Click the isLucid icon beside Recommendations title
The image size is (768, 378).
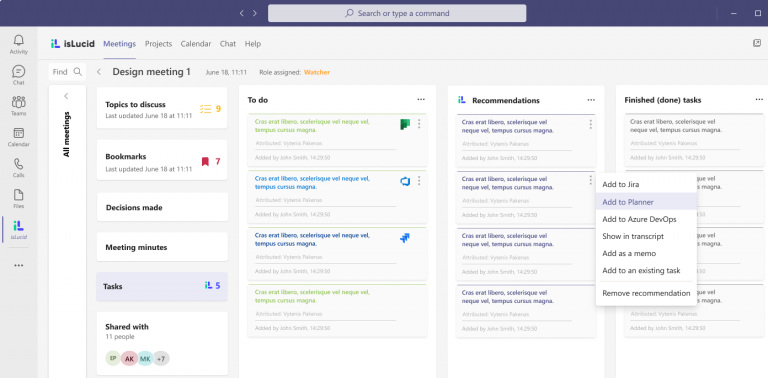[x=461, y=100]
